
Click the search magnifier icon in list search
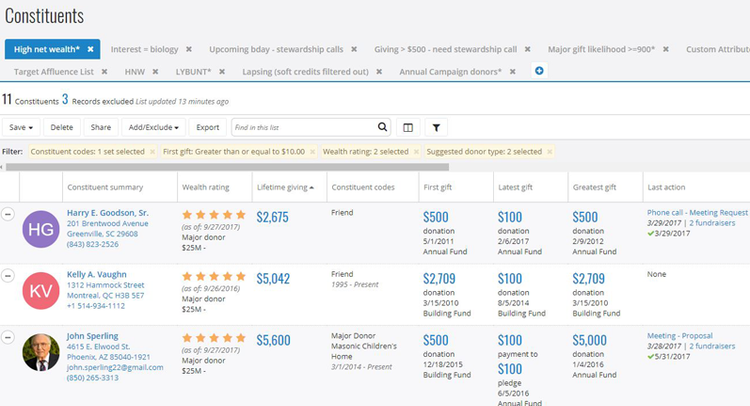[382, 128]
